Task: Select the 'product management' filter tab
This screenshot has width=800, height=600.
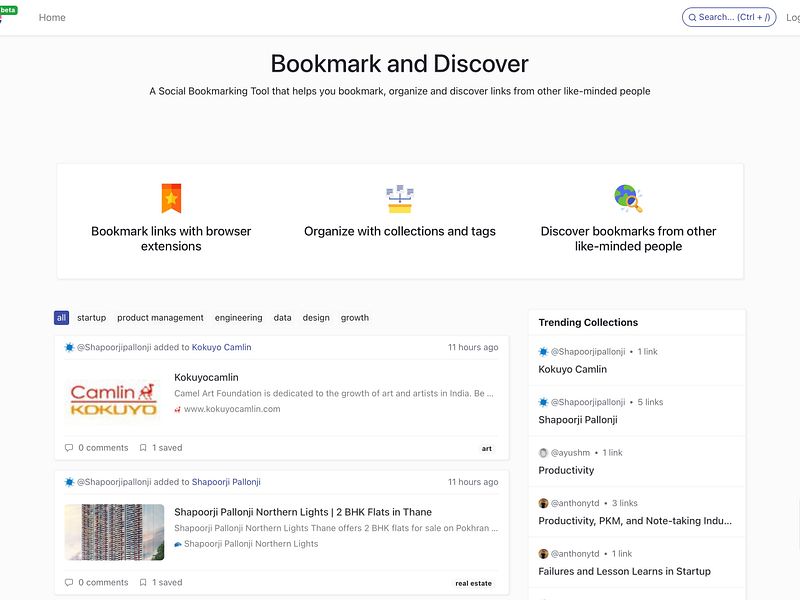Action: click(x=160, y=318)
